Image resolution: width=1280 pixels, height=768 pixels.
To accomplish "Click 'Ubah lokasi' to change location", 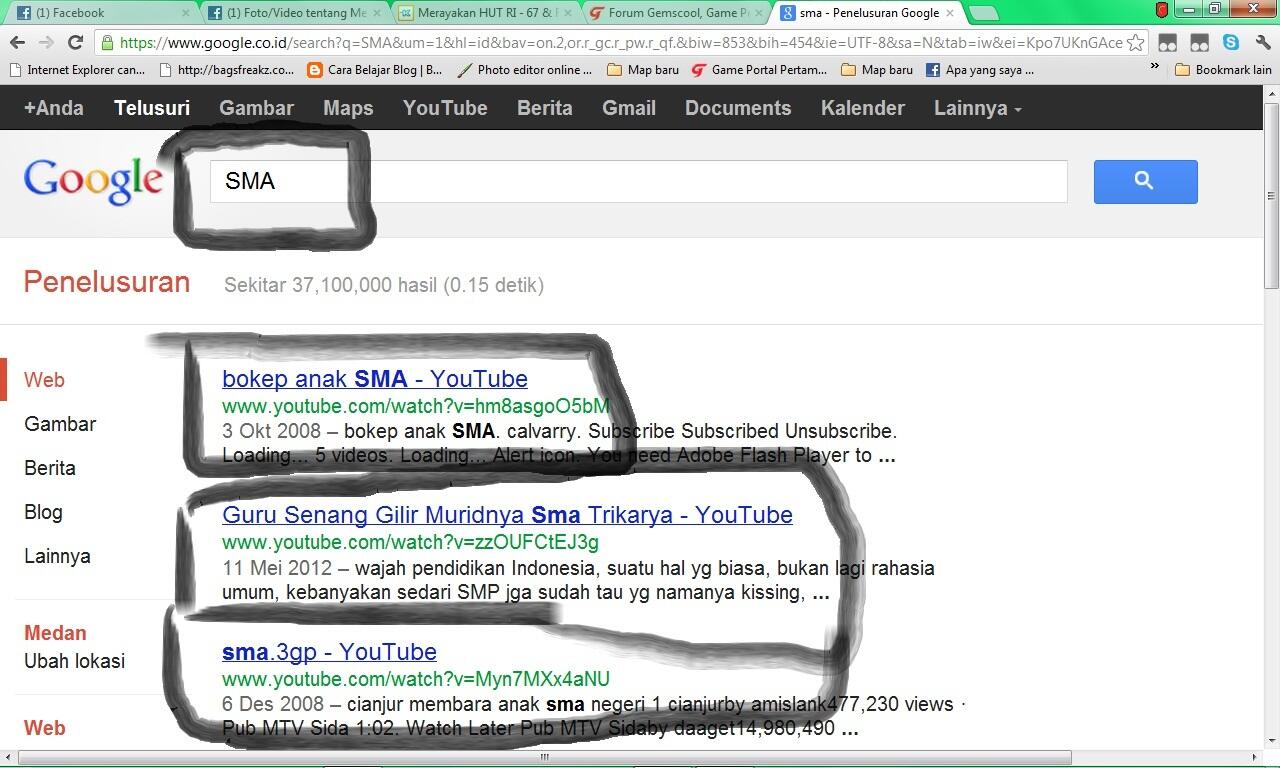I will [74, 661].
